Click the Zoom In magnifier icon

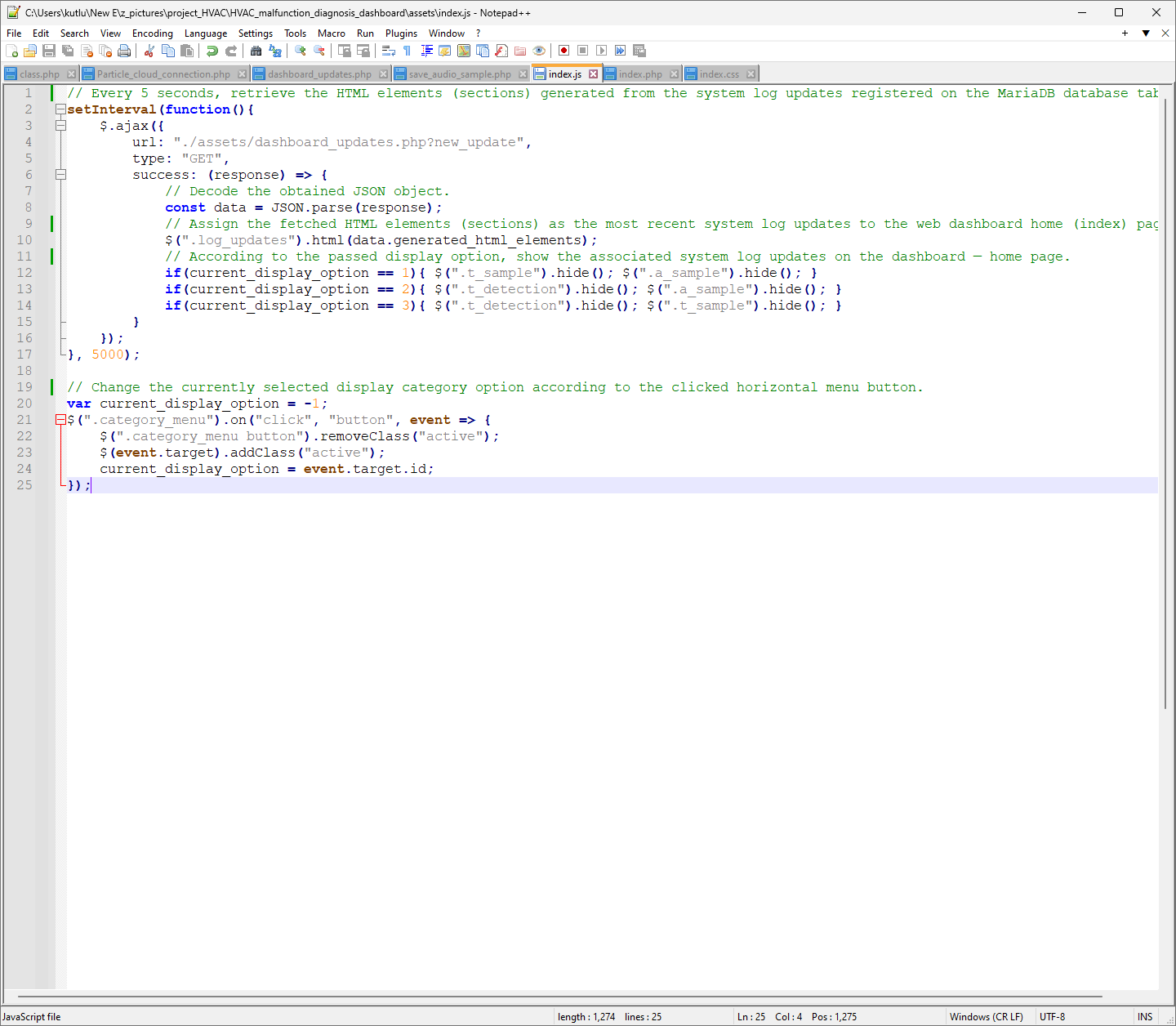point(301,51)
